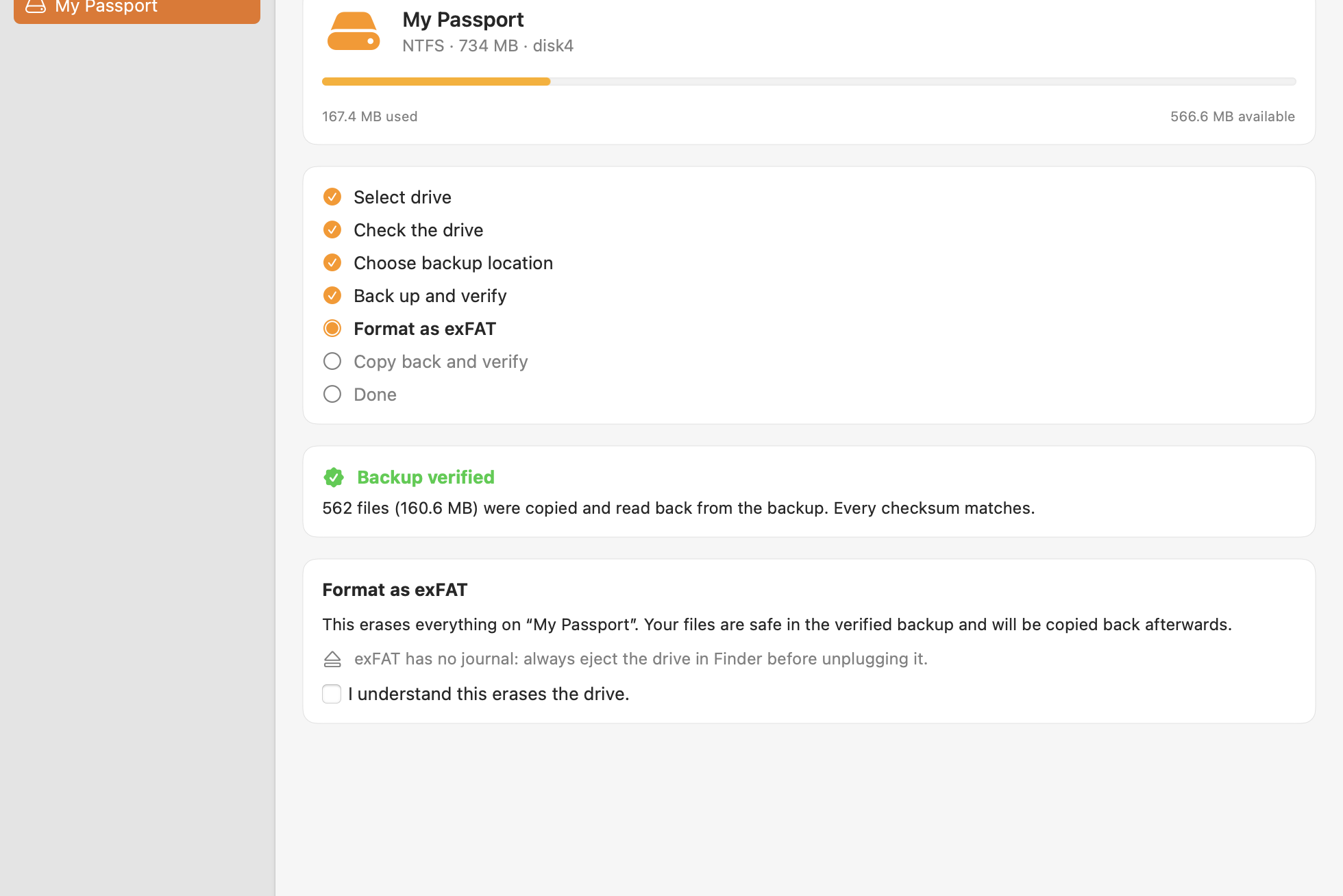Click the green Backup verified seal icon
Screen dimensions: 1343x896
coord(334,477)
